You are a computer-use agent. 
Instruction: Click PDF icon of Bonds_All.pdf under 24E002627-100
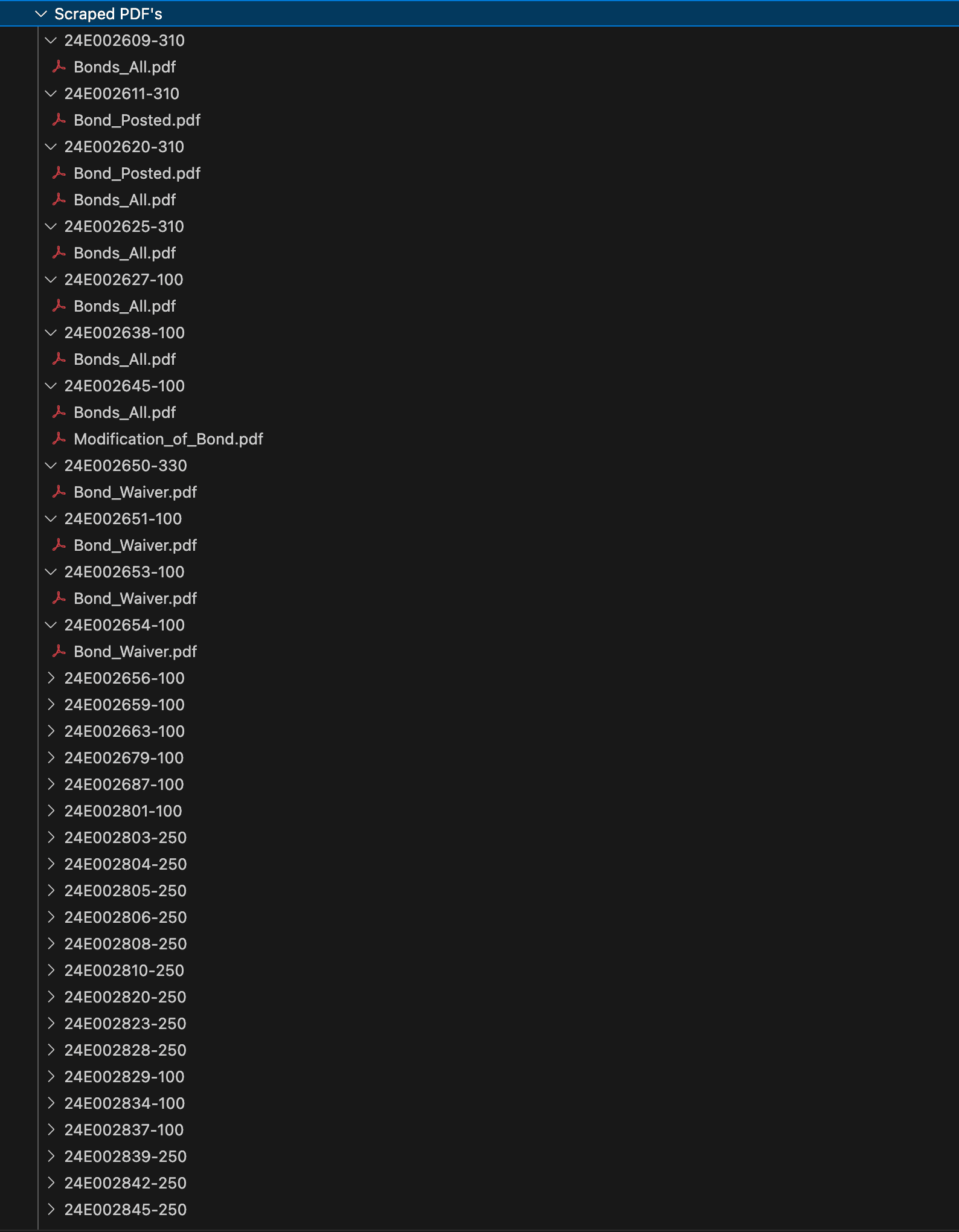(59, 306)
